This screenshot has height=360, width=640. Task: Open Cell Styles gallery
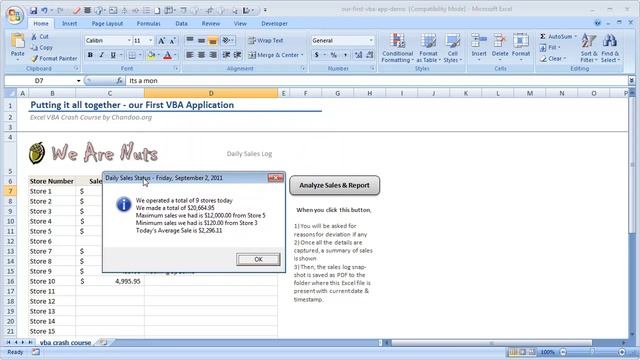click(x=452, y=48)
